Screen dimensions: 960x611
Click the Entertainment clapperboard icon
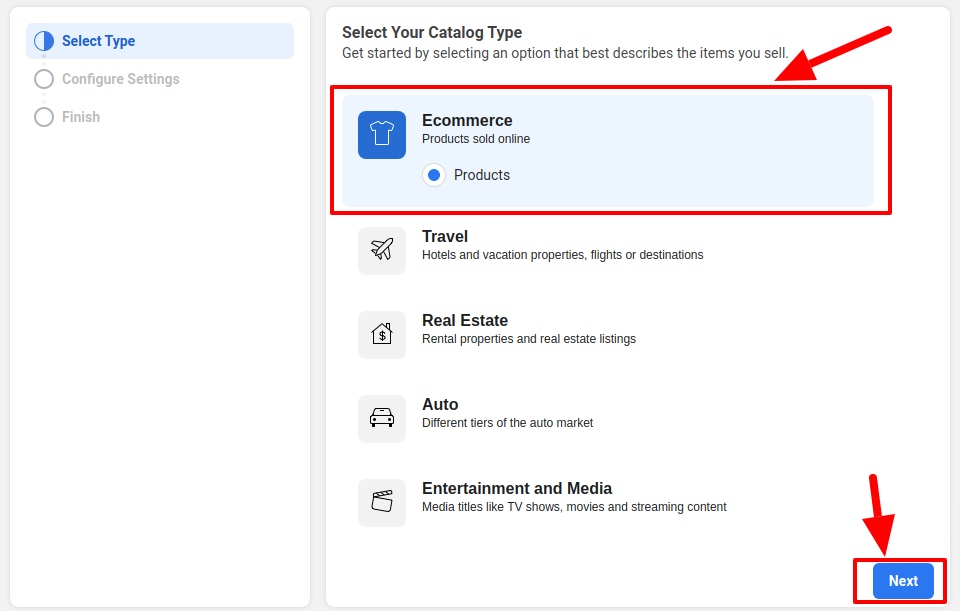[382, 502]
